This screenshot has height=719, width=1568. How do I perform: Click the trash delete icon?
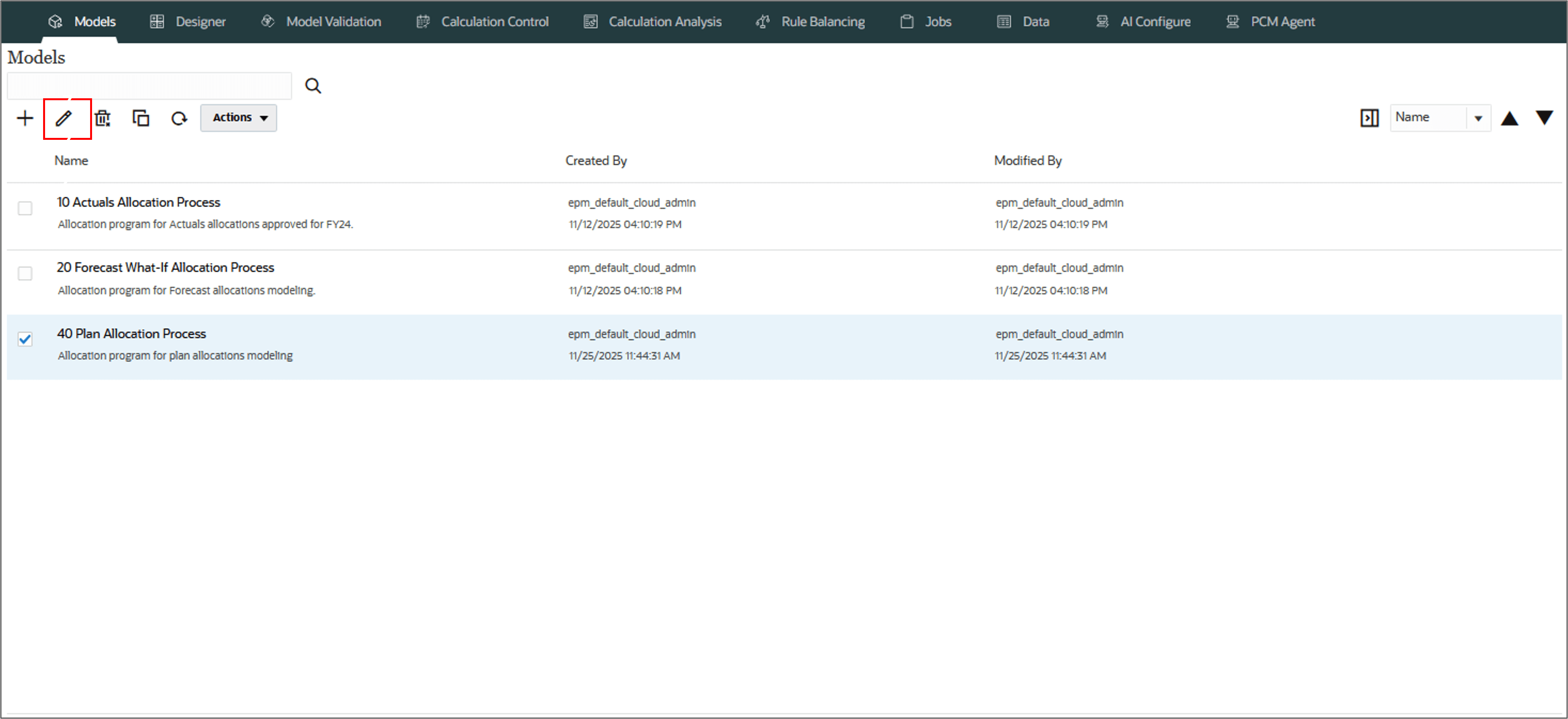(103, 118)
